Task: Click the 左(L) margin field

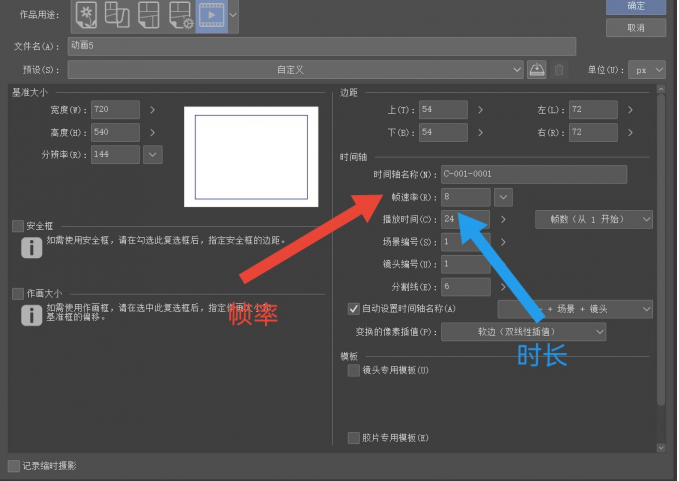Action: click(x=593, y=110)
